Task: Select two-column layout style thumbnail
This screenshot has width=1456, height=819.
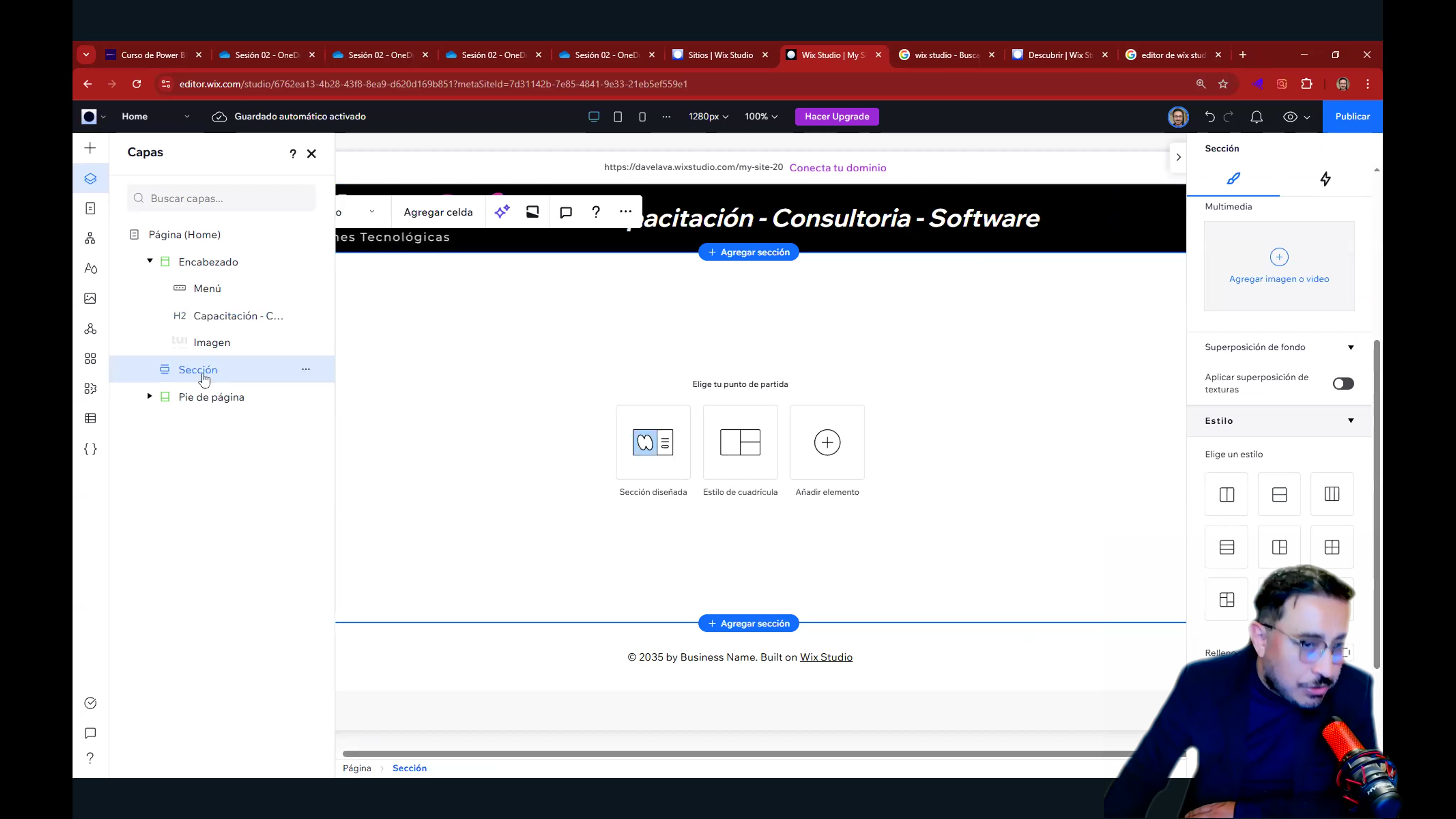Action: (1226, 494)
